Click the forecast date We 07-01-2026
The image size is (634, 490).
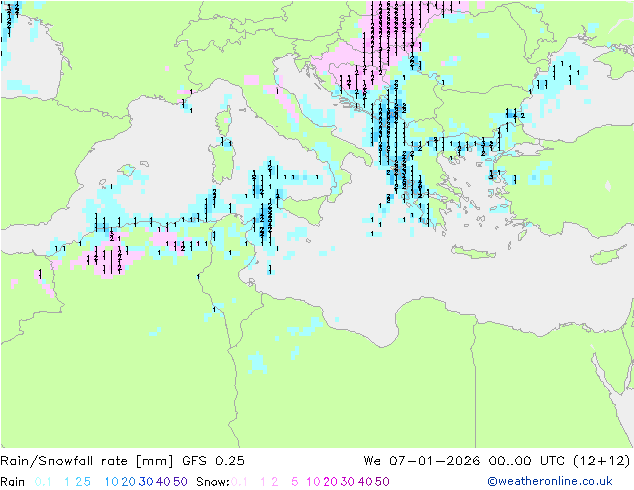pos(422,460)
